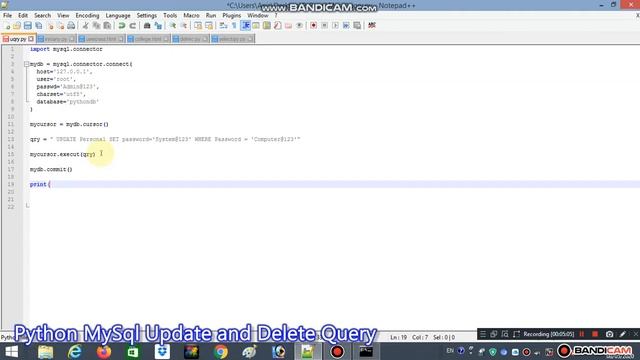Image resolution: width=640 pixels, height=360 pixels.
Task: Click the macro Playback icon
Action: point(335,26)
